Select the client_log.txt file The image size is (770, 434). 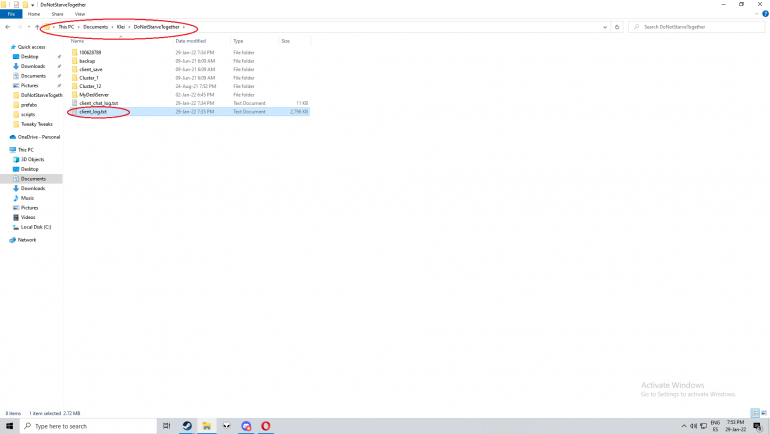point(93,112)
